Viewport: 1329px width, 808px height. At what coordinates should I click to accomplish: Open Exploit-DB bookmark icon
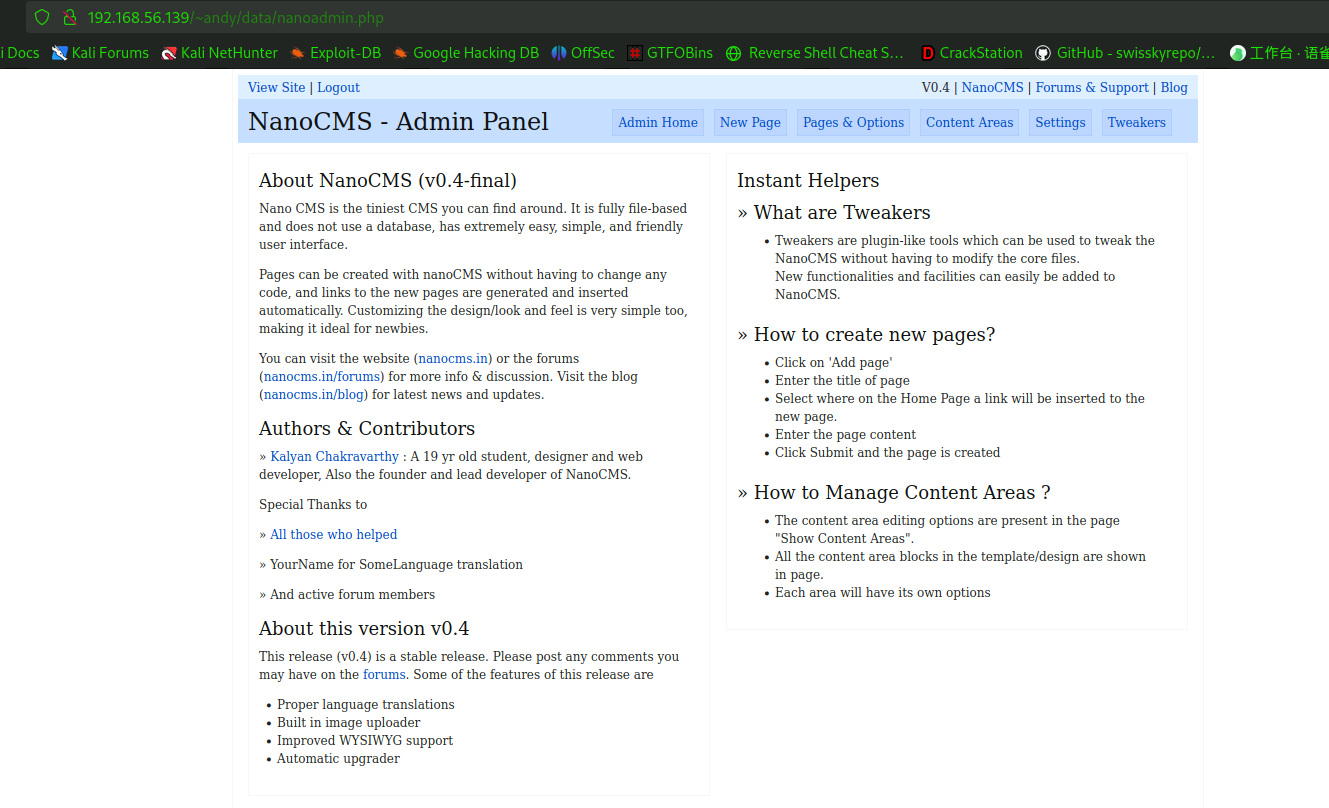click(x=298, y=53)
